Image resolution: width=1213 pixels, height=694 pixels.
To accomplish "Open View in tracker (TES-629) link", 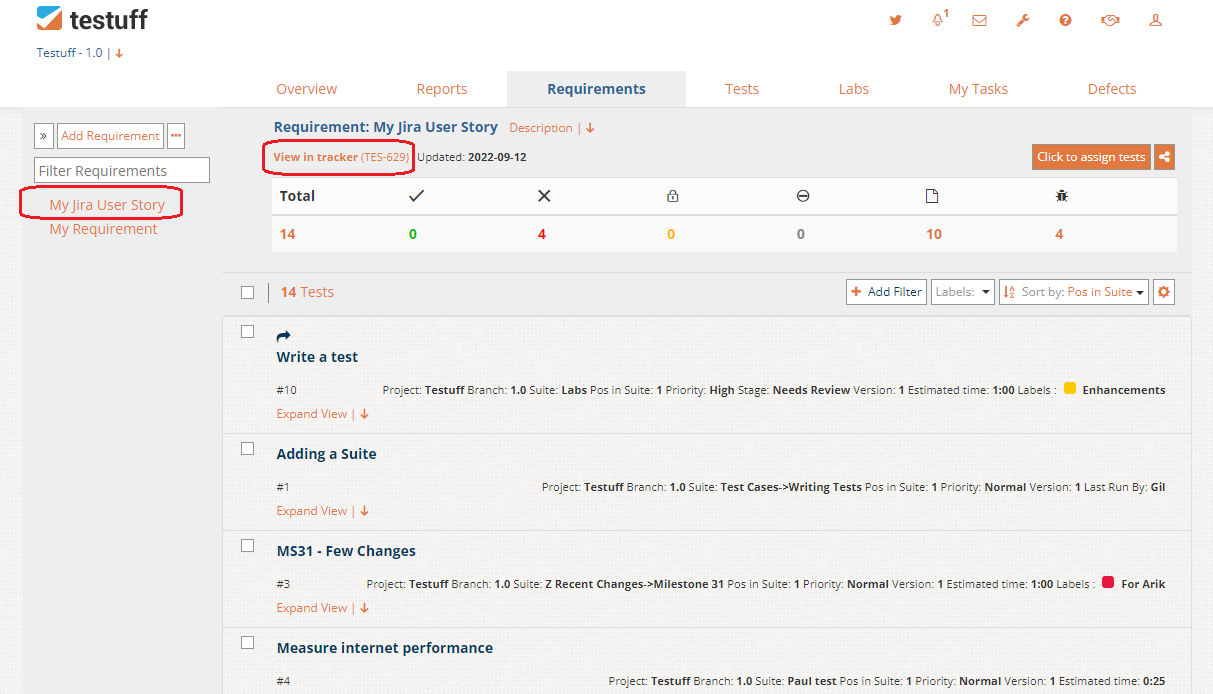I will (340, 157).
